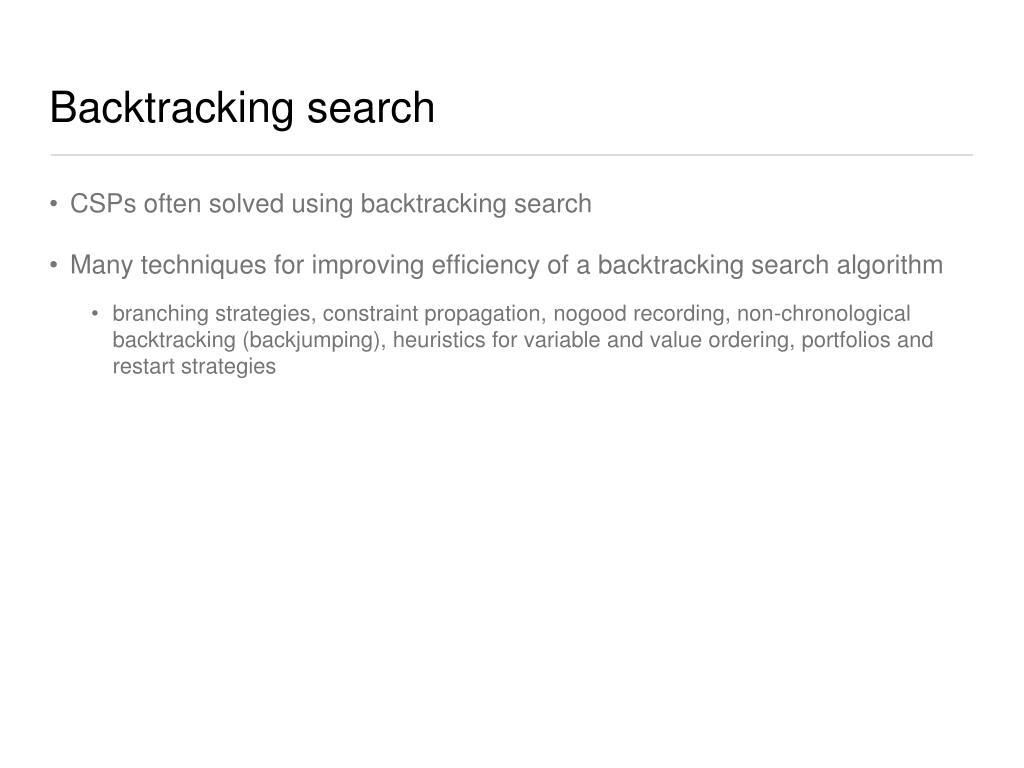The width and height of the screenshot is (1024, 768).
Task: Click the "Backtracking search" slide title
Action: [242, 108]
